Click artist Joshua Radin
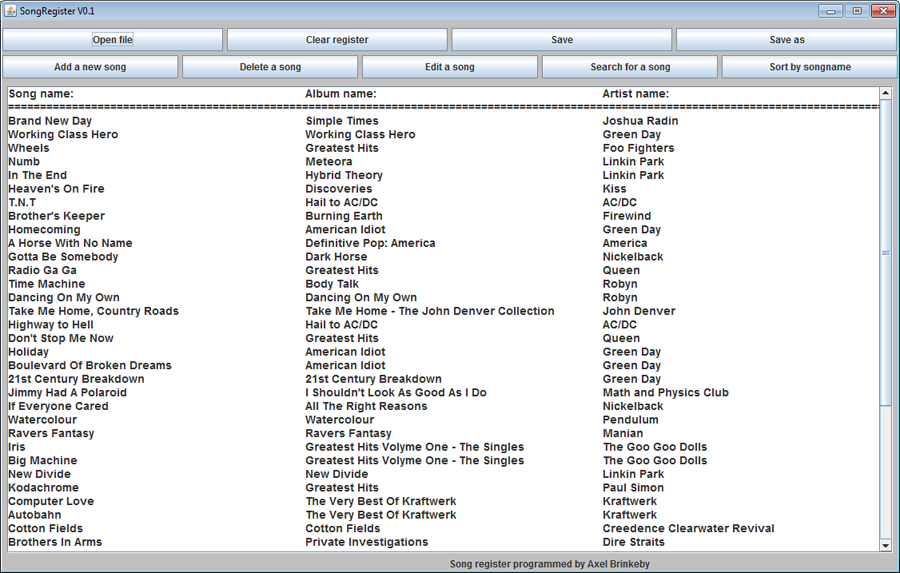900x573 pixels. 641,121
